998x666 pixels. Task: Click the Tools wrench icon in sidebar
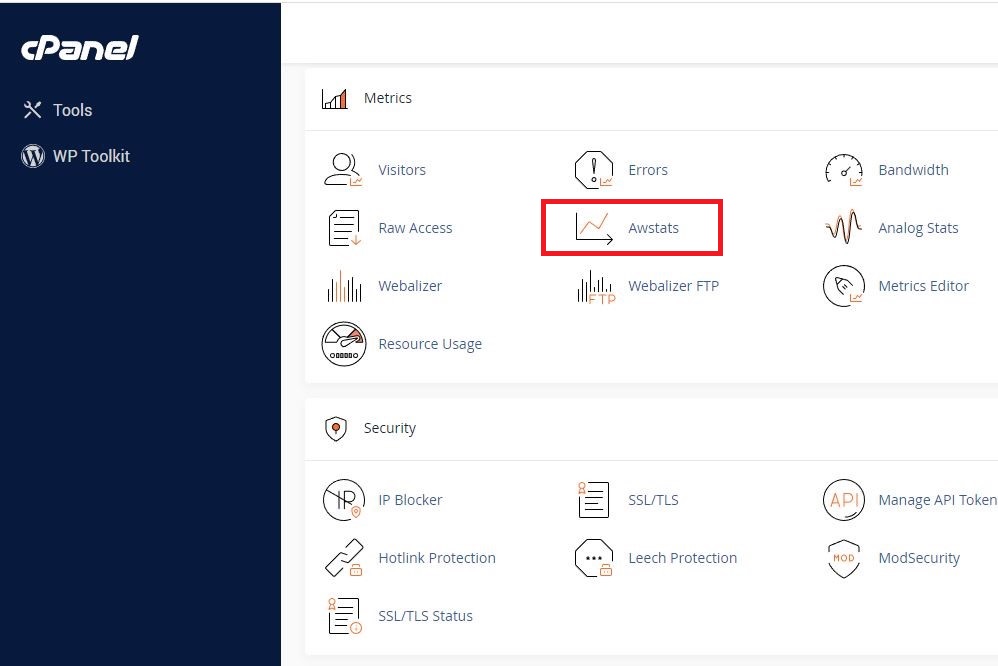click(32, 110)
